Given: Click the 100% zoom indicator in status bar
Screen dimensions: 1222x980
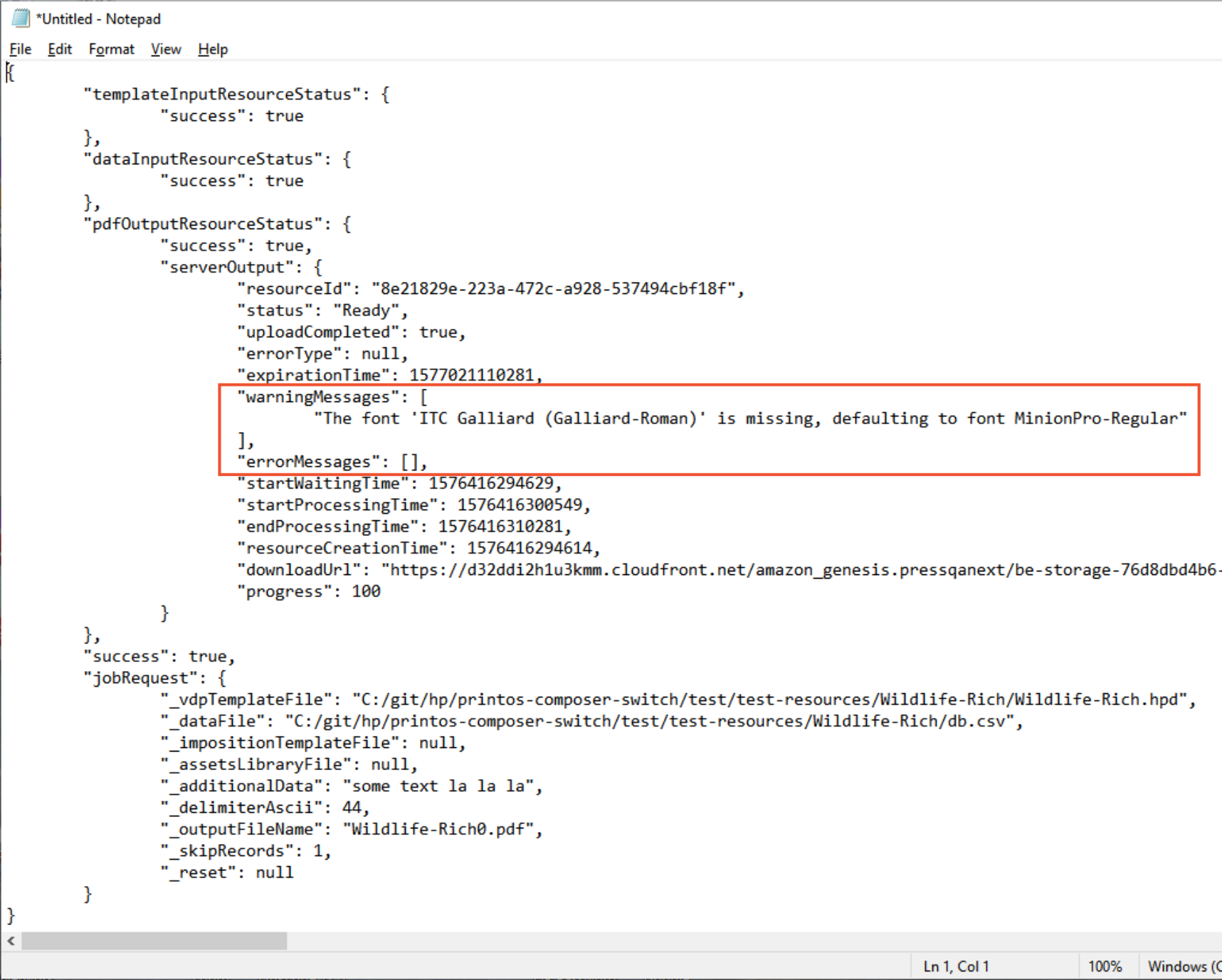Looking at the screenshot, I should [1105, 966].
